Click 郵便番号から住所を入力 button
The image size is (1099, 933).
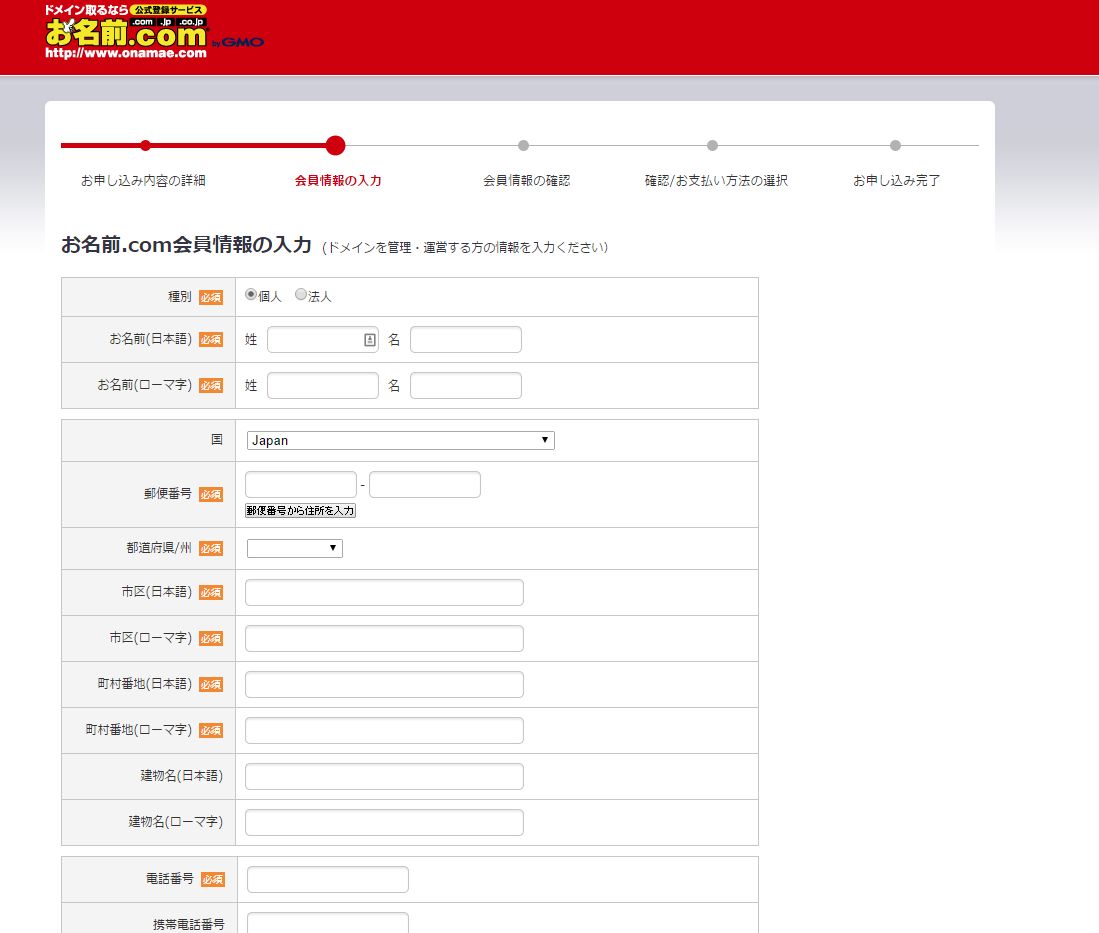point(300,510)
